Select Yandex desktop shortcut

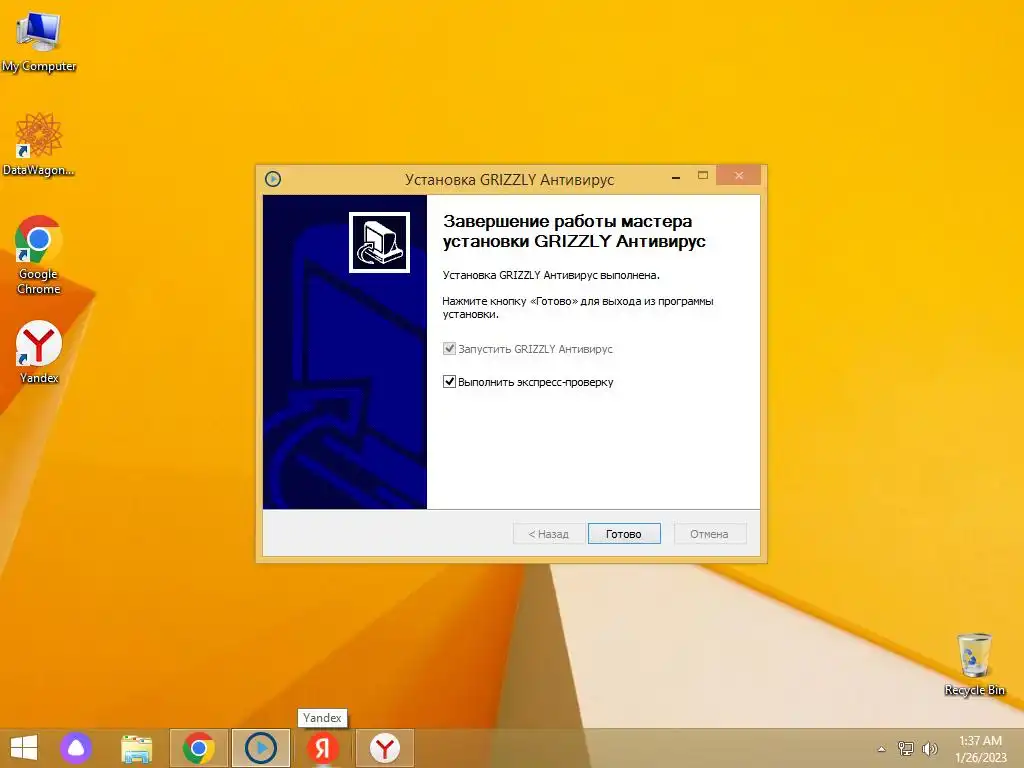pos(39,352)
